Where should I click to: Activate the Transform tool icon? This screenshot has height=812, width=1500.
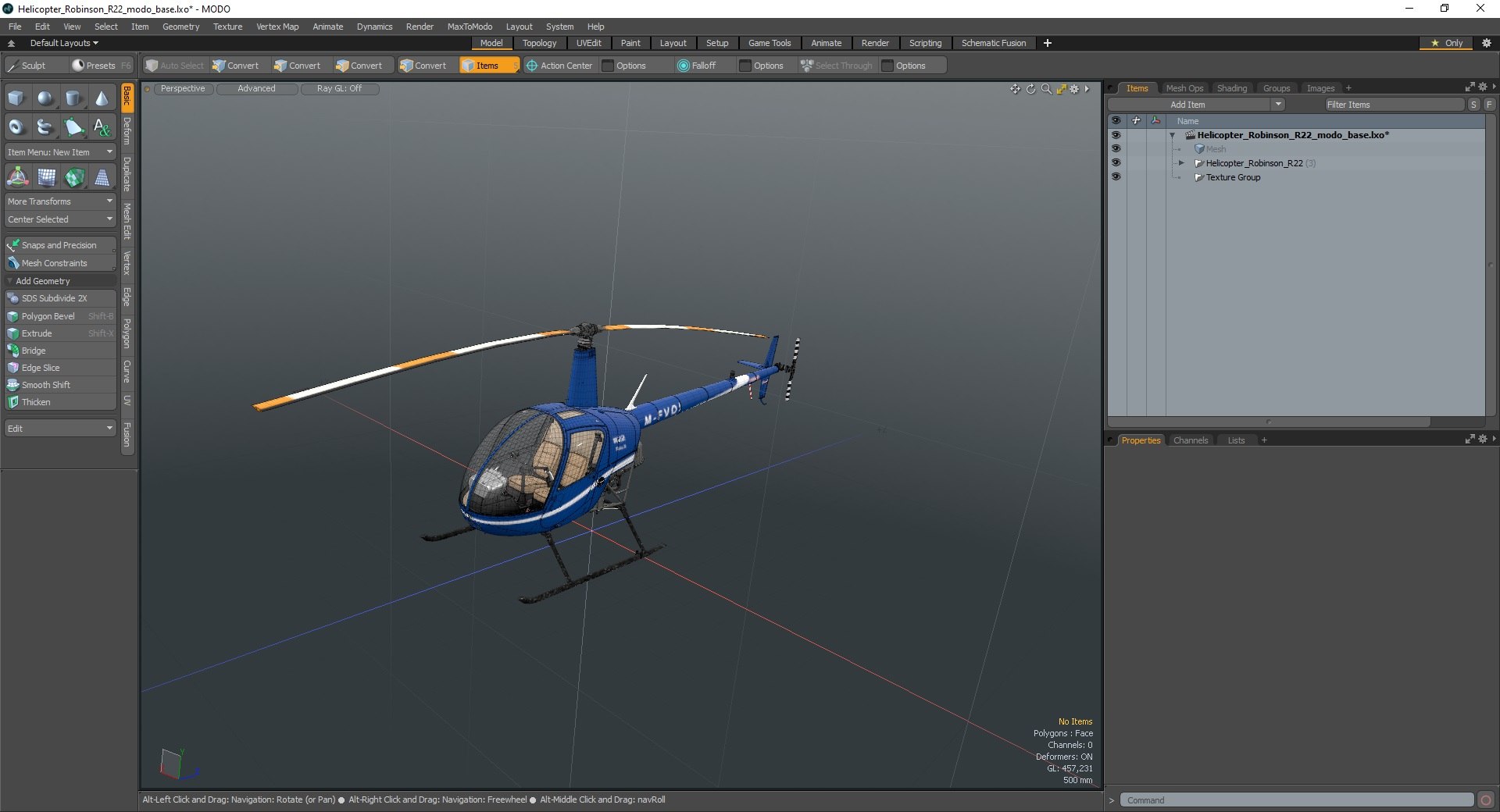click(x=17, y=178)
